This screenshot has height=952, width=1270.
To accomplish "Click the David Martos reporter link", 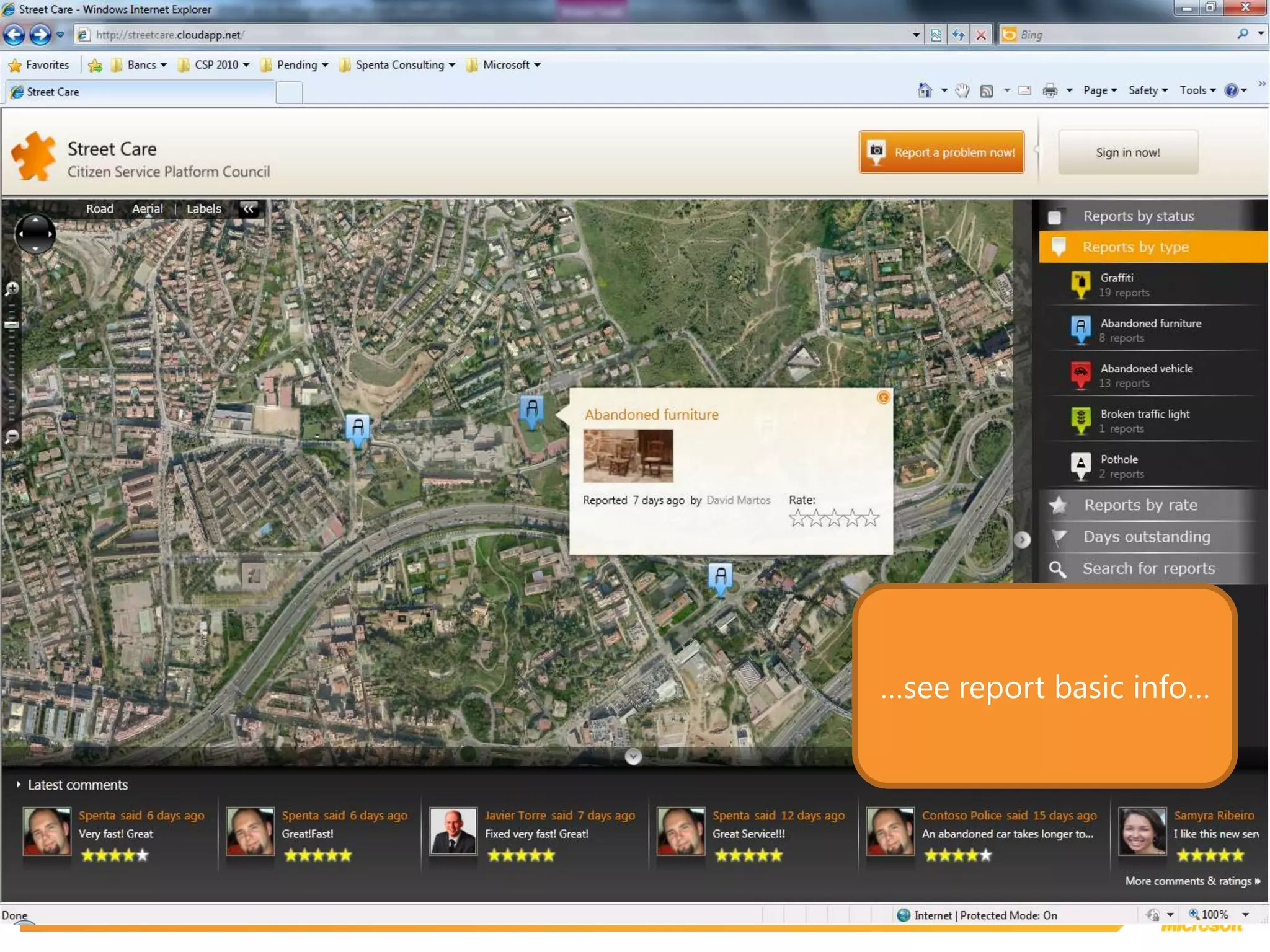I will [x=738, y=500].
